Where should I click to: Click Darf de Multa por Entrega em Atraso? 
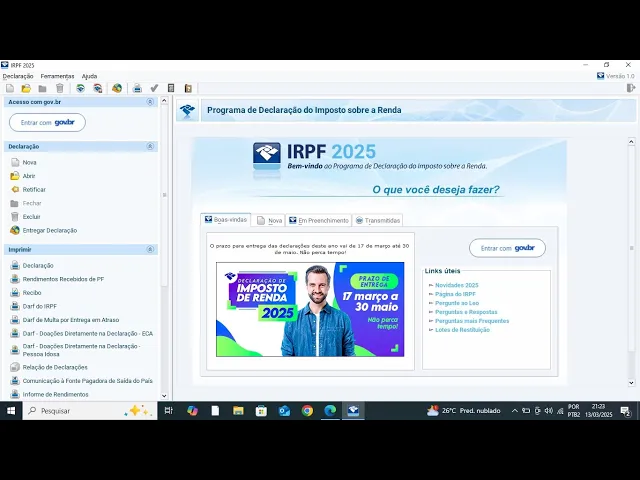(x=71, y=320)
